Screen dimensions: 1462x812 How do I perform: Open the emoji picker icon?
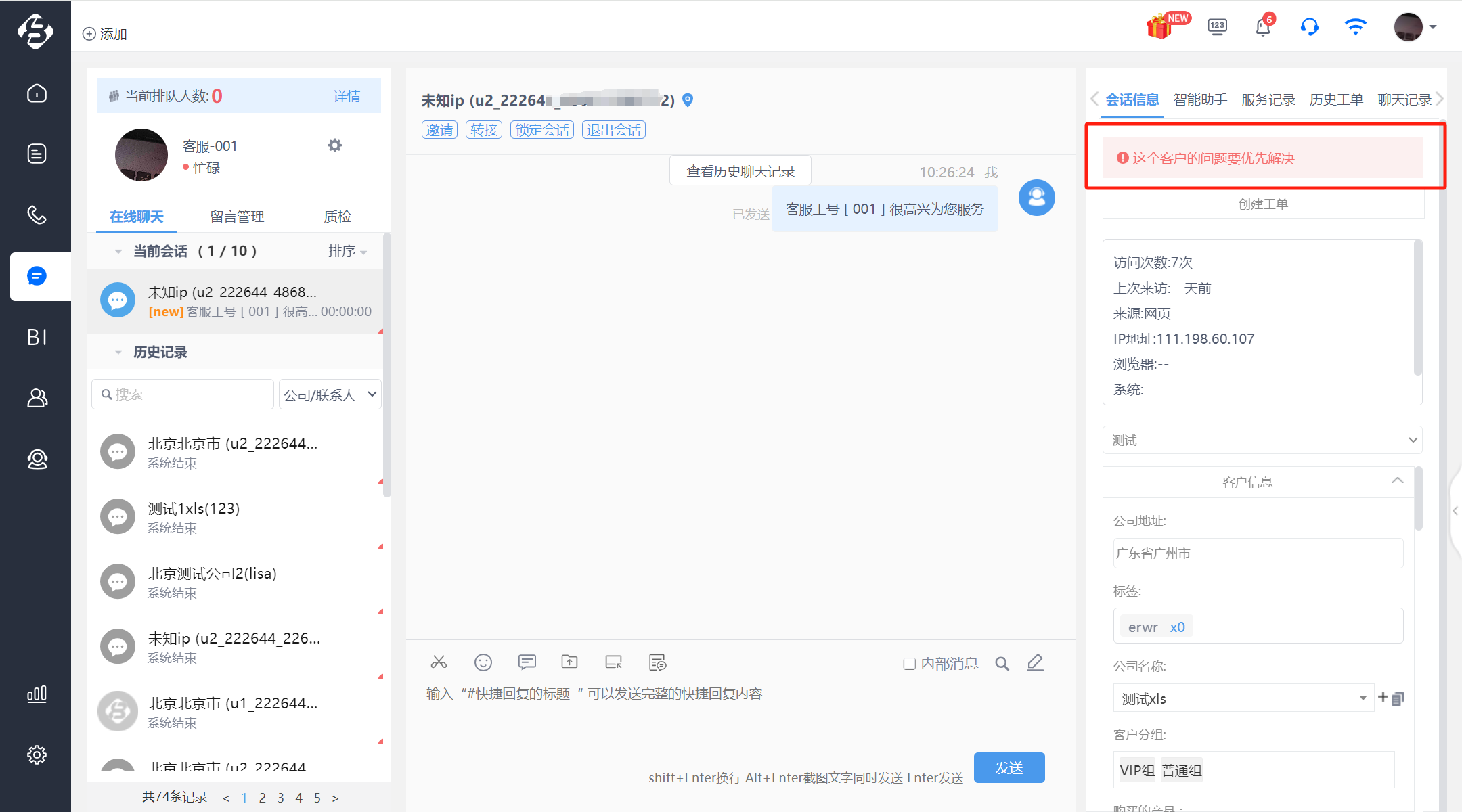tap(483, 662)
